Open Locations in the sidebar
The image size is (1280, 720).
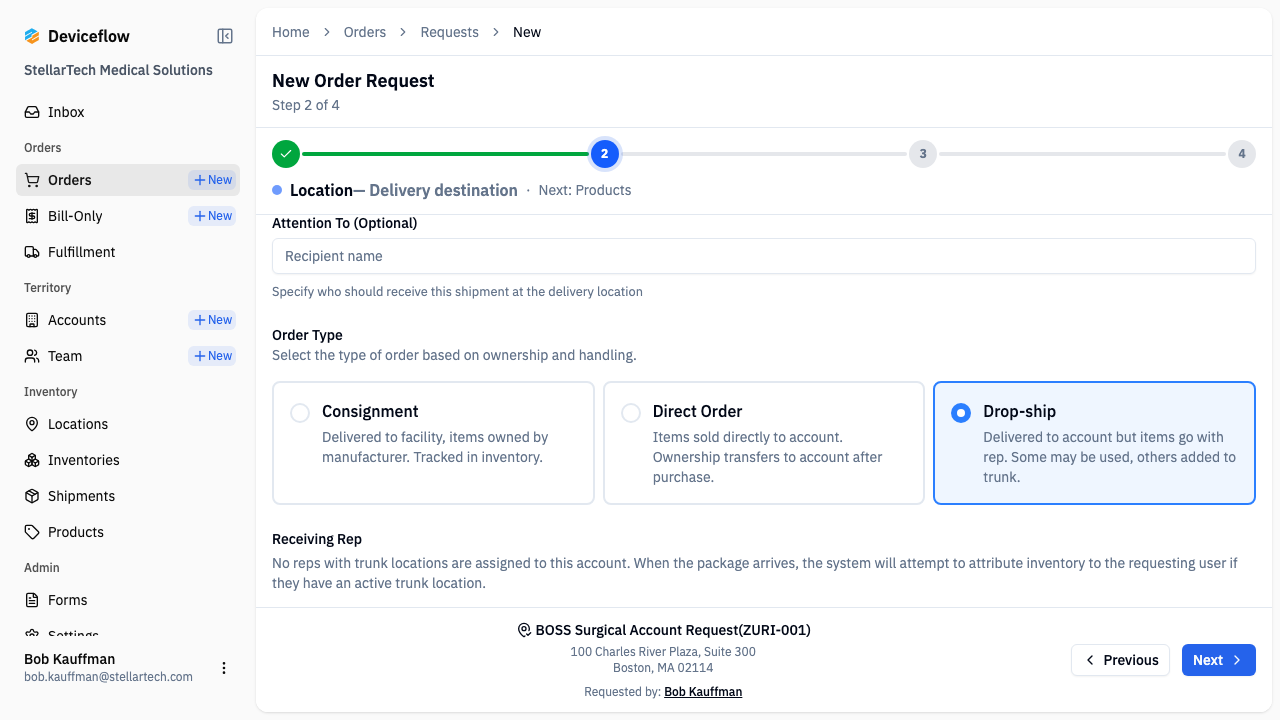pos(128,424)
